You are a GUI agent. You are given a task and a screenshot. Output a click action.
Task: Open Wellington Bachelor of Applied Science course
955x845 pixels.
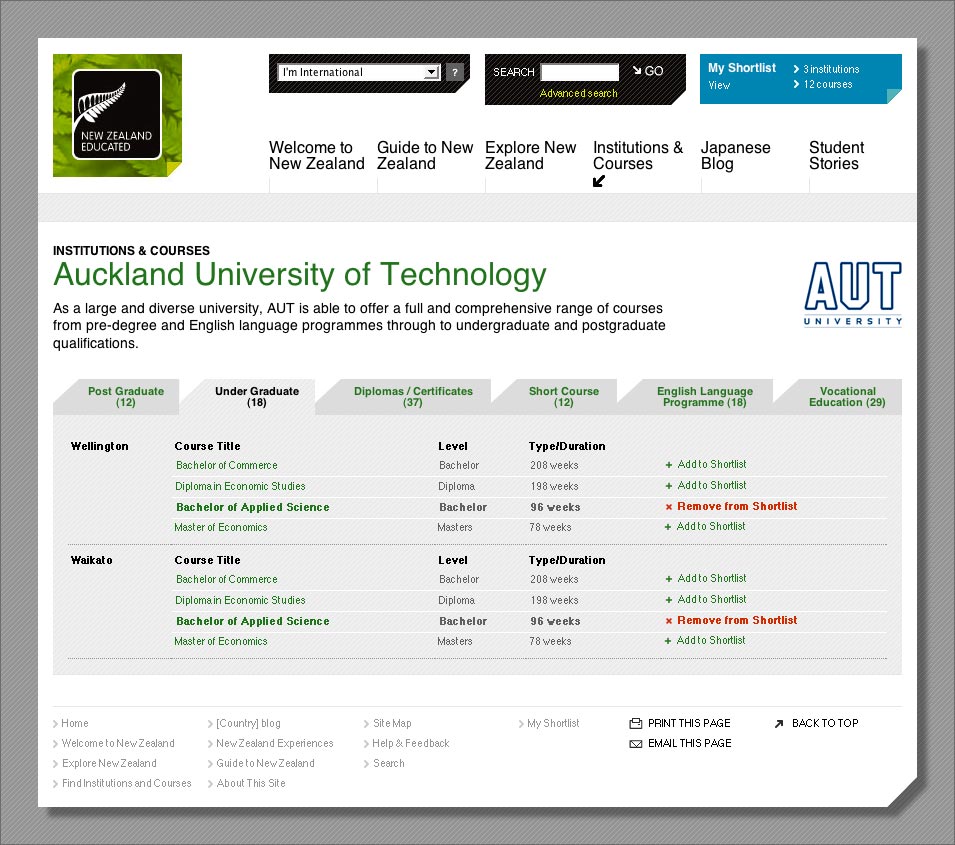[252, 507]
